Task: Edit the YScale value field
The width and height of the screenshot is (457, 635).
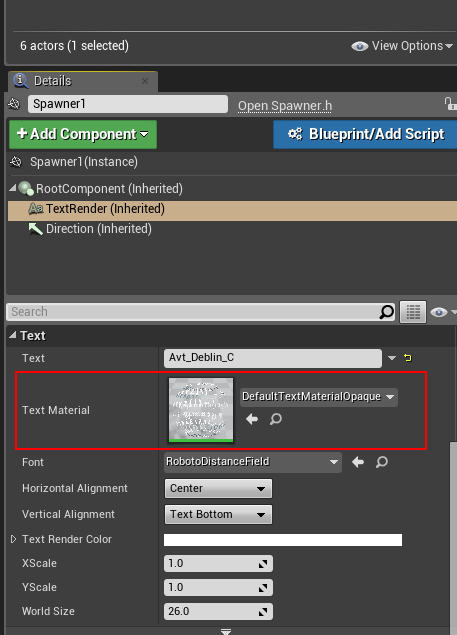Action: 218,587
